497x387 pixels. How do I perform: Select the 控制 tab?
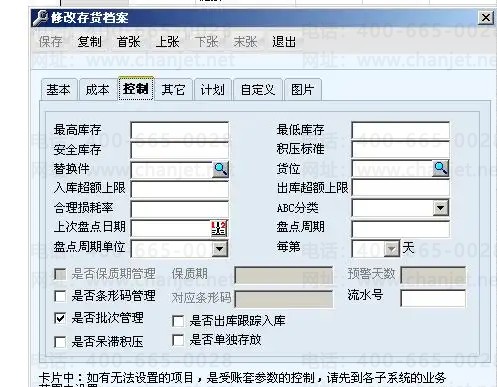(x=136, y=89)
